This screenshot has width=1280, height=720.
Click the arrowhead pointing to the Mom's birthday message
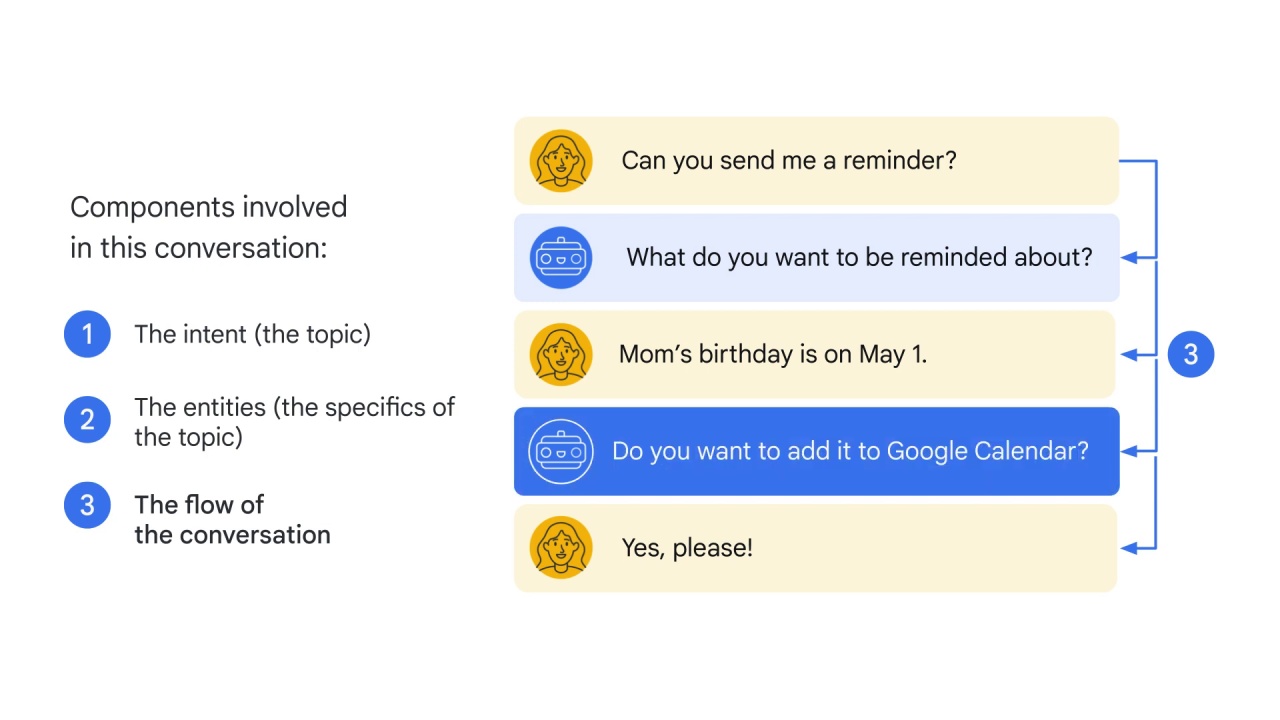click(1130, 354)
